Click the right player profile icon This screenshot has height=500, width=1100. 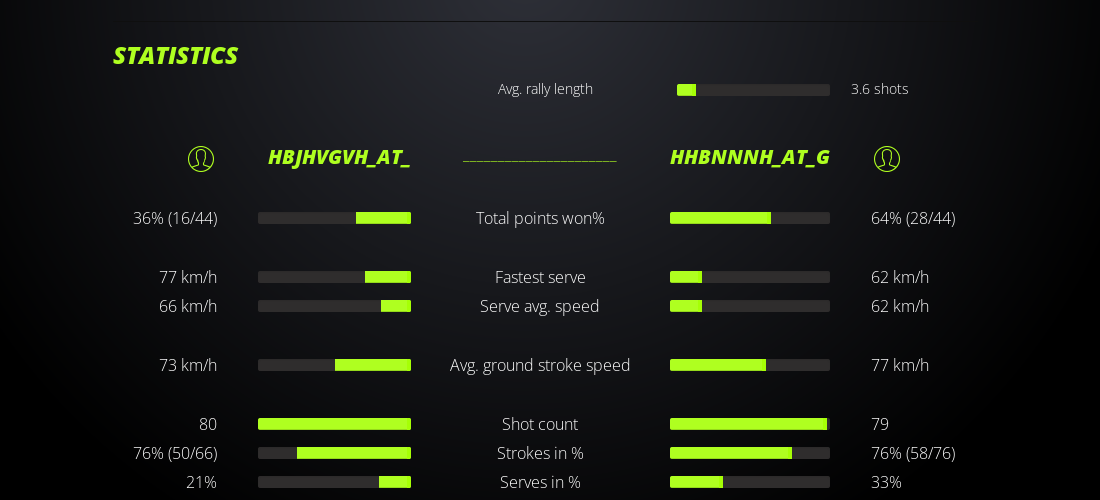(x=887, y=158)
